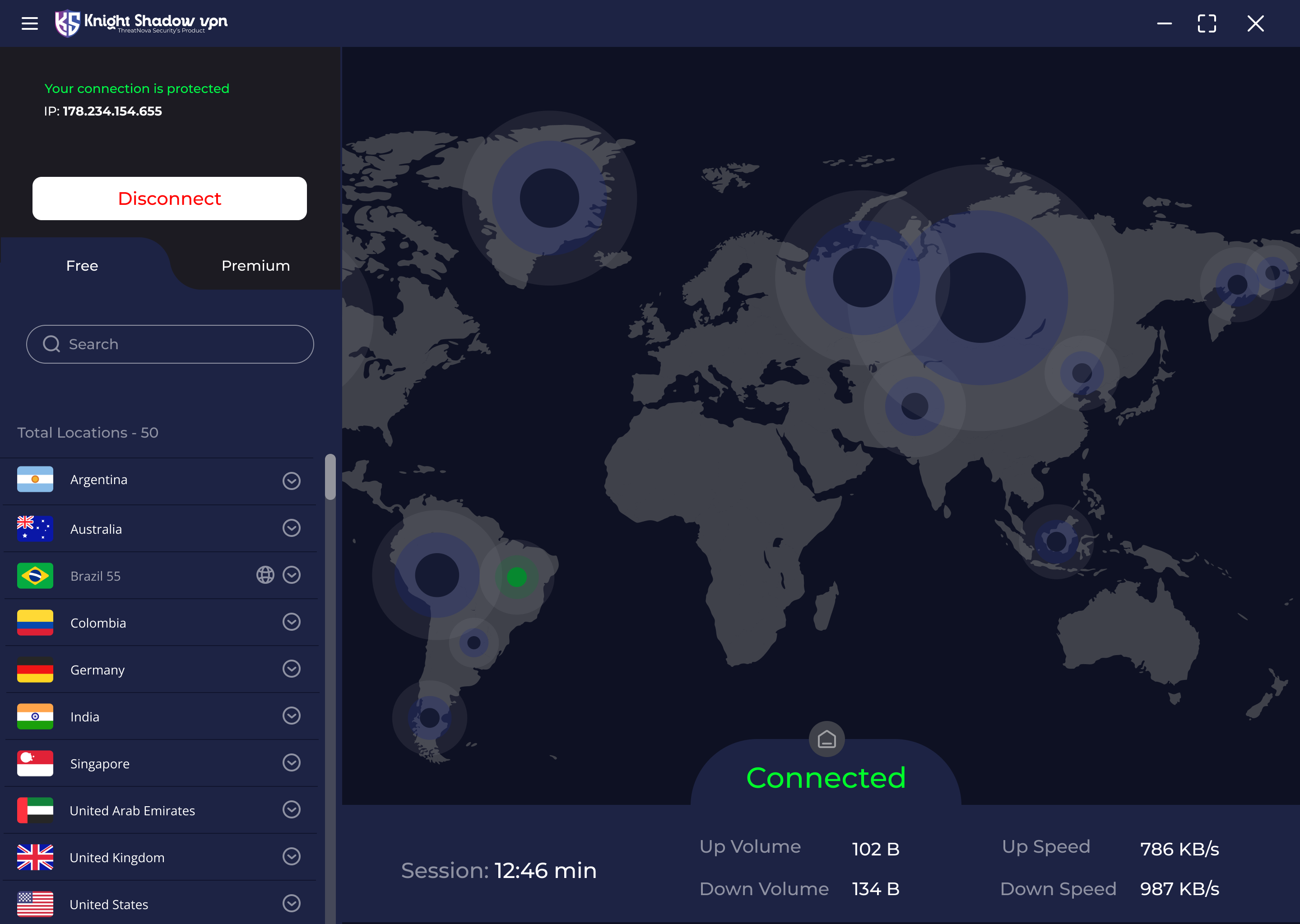Click the Knight Shadow VPN logo
1300x924 pixels.
tap(140, 23)
